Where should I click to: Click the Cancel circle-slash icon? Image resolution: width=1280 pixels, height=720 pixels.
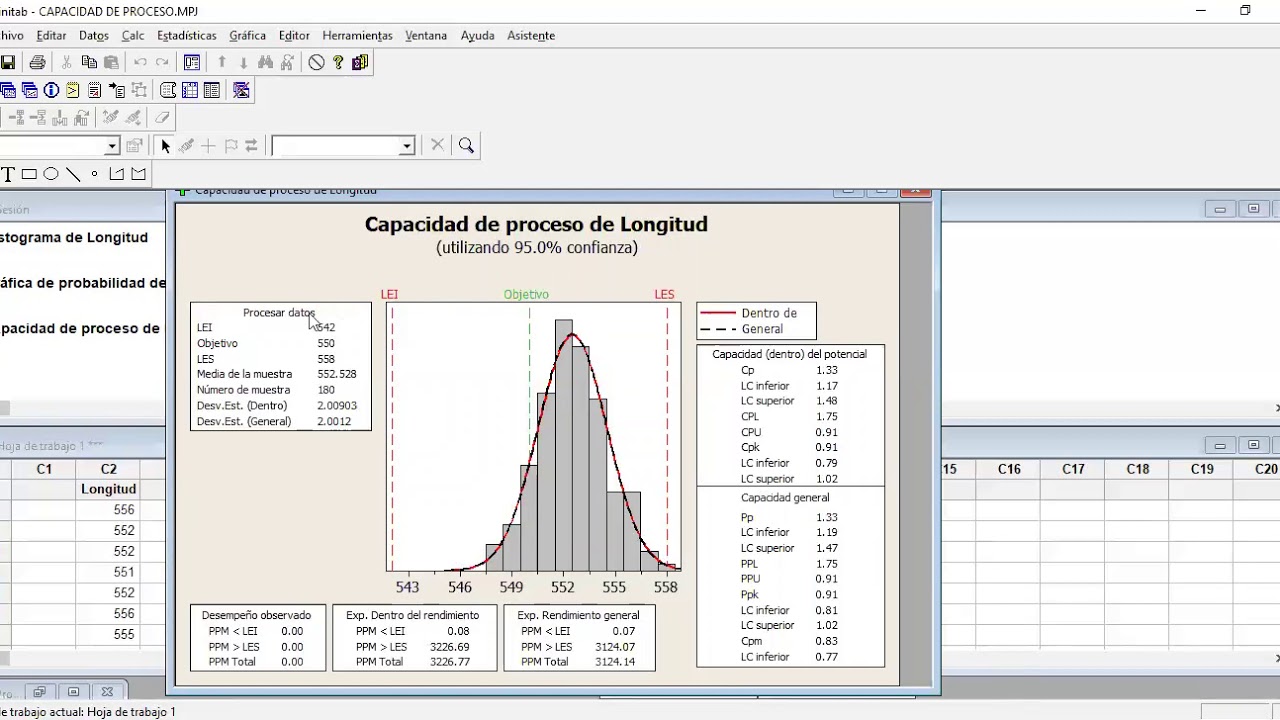[316, 62]
